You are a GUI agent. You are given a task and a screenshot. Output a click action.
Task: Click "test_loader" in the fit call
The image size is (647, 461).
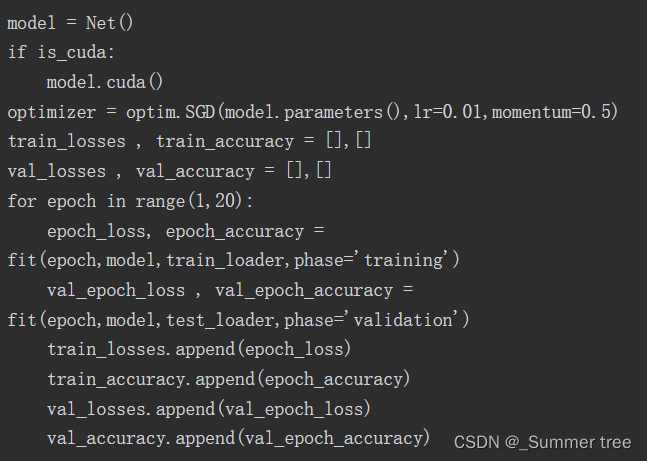pyautogui.click(x=218, y=320)
